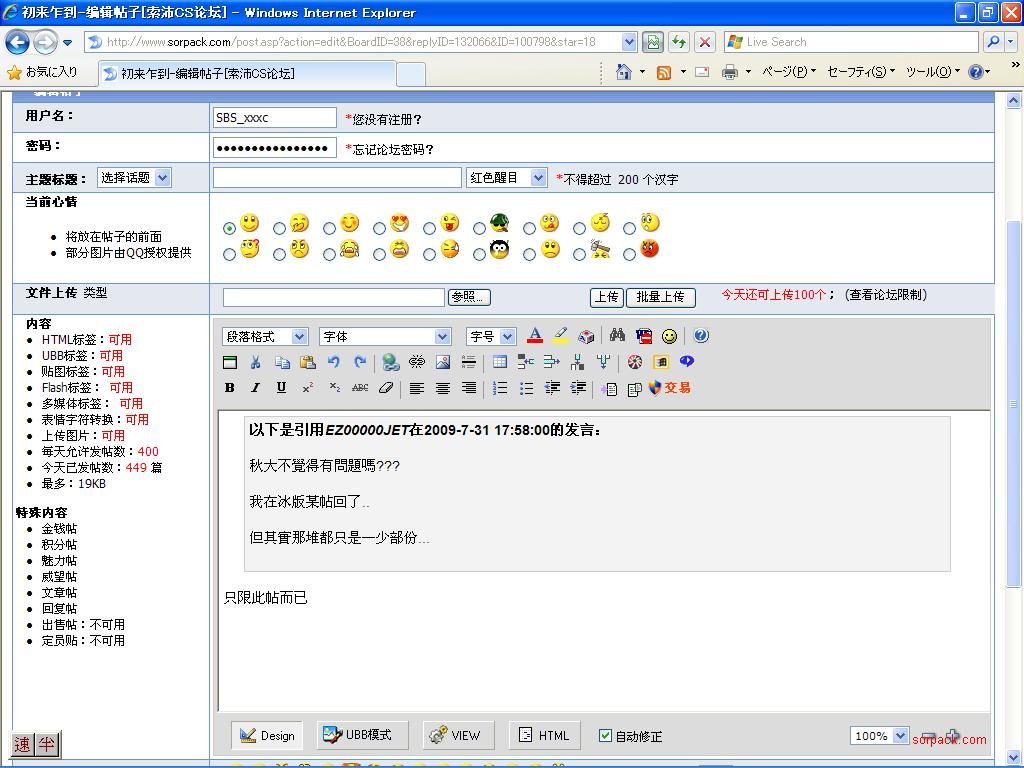This screenshot has height=768, width=1024.
Task: Select the first smiley mood radio button
Action: click(230, 228)
